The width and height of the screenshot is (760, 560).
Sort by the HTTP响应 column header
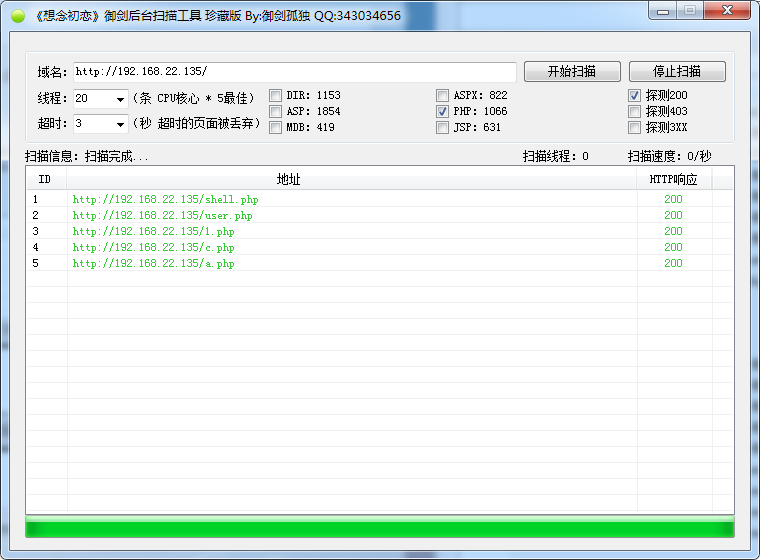tap(674, 179)
